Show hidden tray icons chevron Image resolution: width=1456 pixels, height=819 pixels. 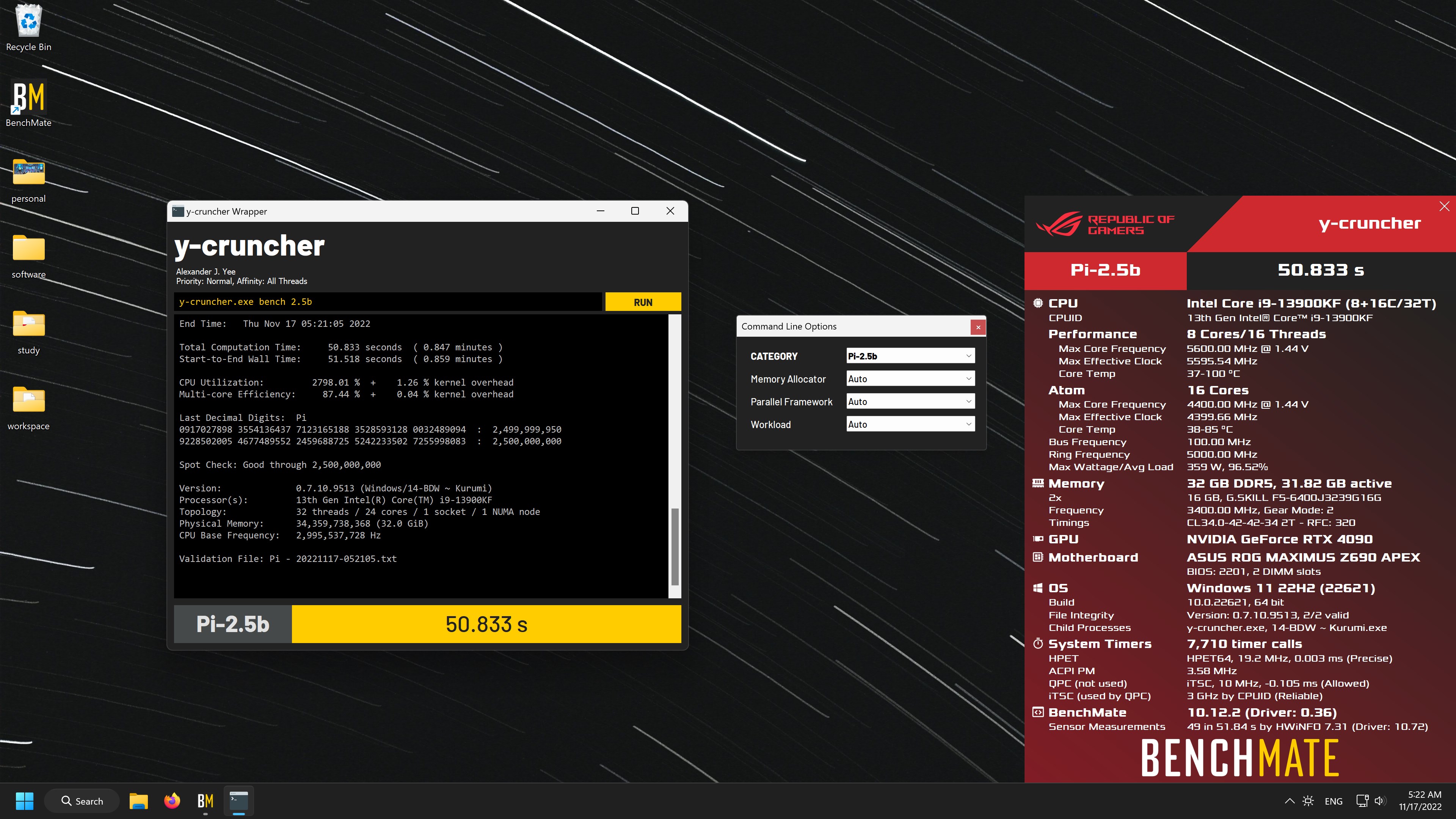tap(1290, 801)
